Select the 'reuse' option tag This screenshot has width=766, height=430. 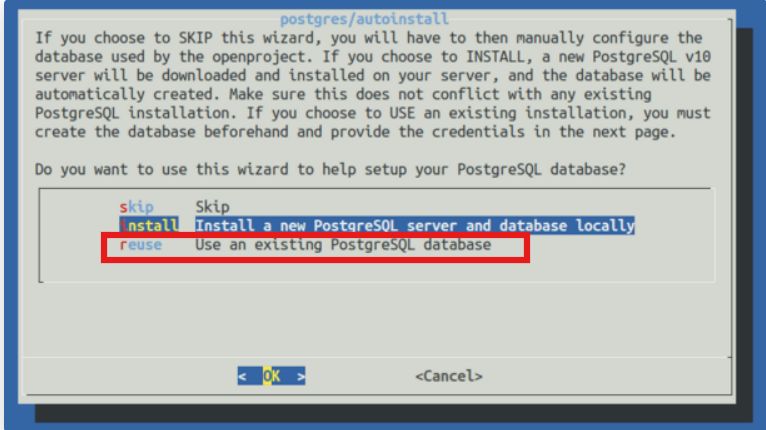[x=140, y=245]
